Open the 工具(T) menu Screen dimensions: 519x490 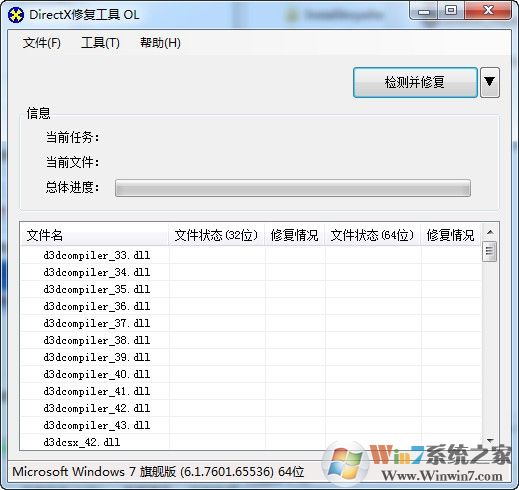(x=100, y=43)
